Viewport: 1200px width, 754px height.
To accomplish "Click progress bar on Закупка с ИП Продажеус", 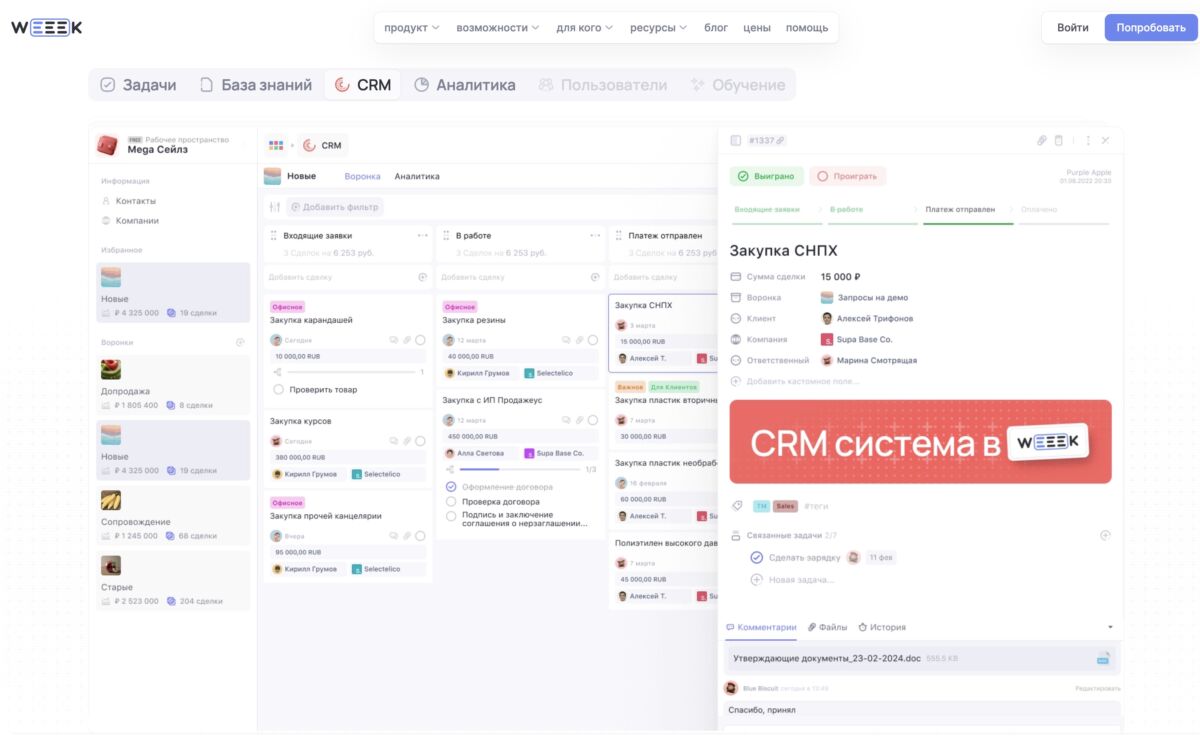I will [520, 469].
